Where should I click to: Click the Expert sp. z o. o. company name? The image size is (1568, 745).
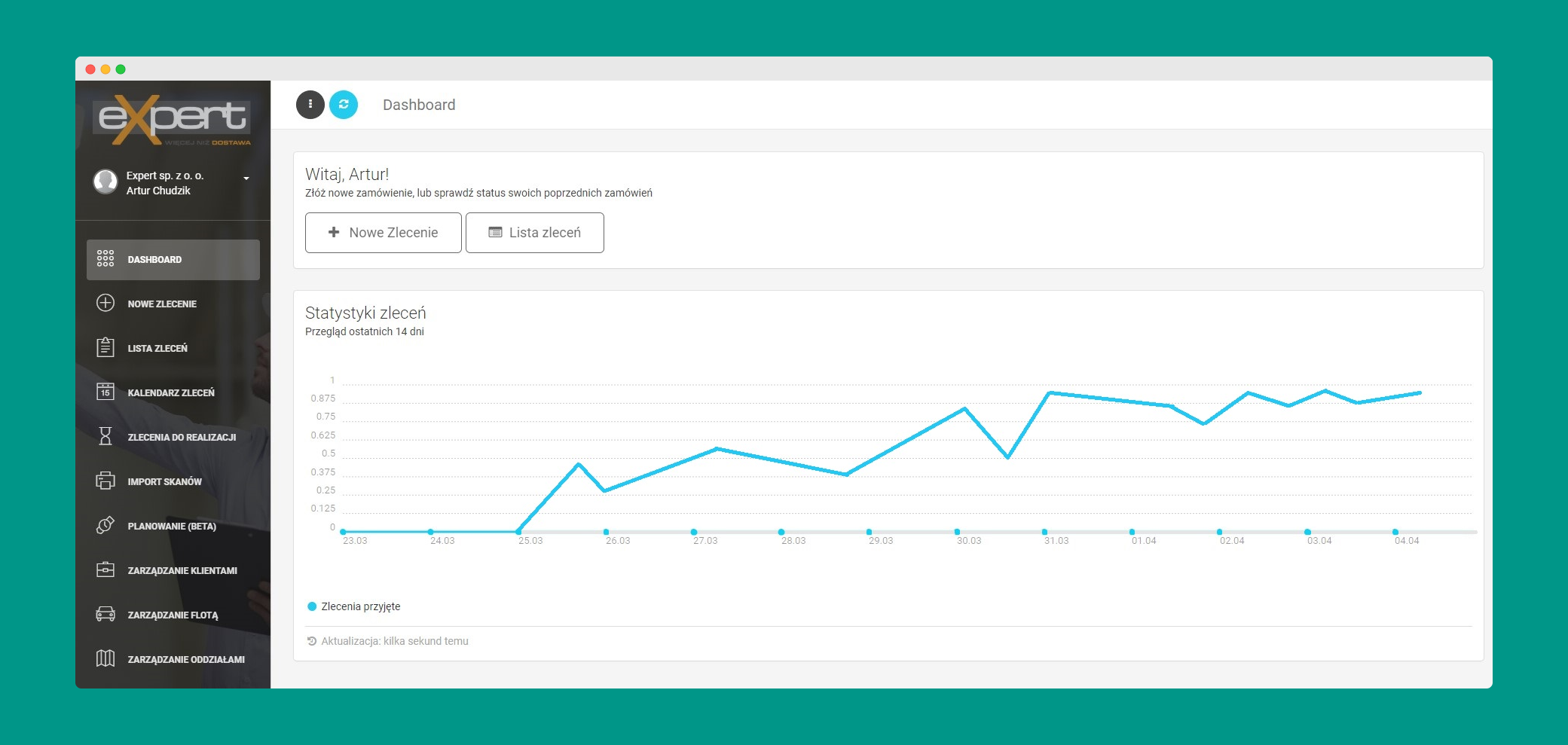point(165,176)
